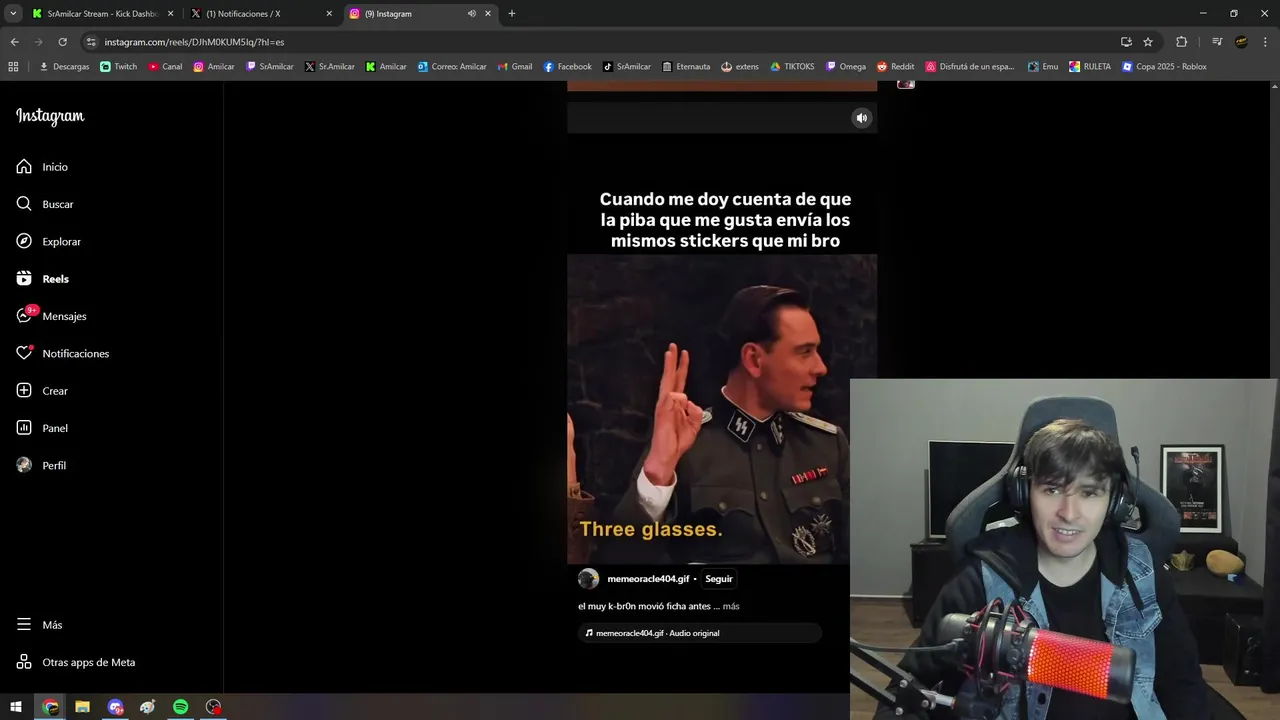Open Instagram Amilcar bookmark

pyautogui.click(x=214, y=67)
